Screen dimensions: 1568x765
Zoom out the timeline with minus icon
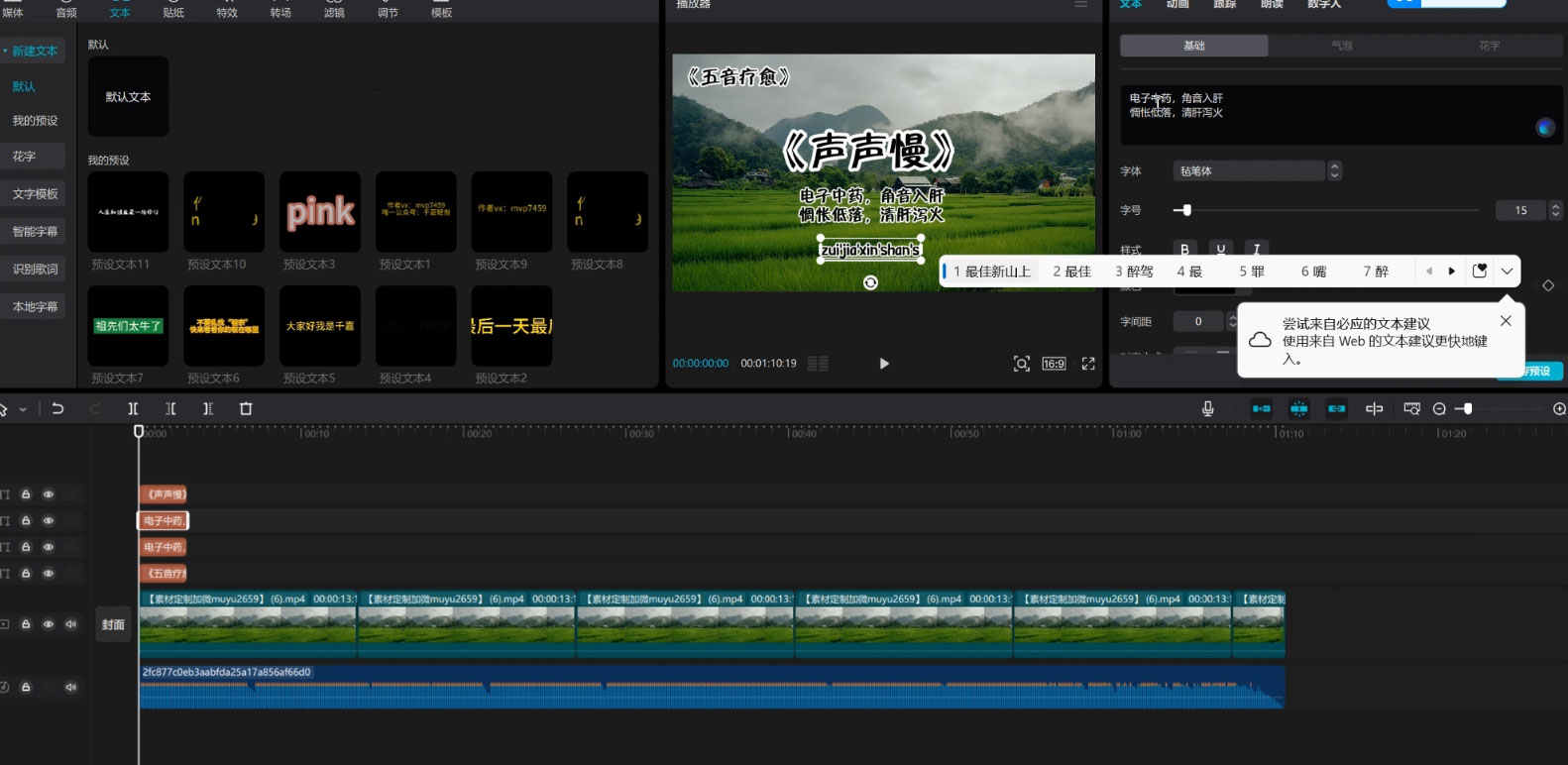tap(1439, 408)
